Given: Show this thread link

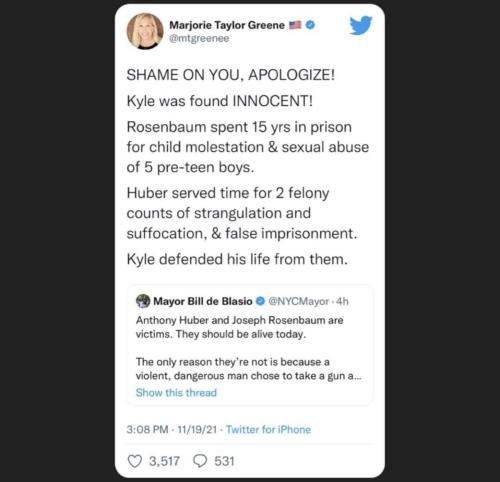Looking at the screenshot, I should pos(176,392).
